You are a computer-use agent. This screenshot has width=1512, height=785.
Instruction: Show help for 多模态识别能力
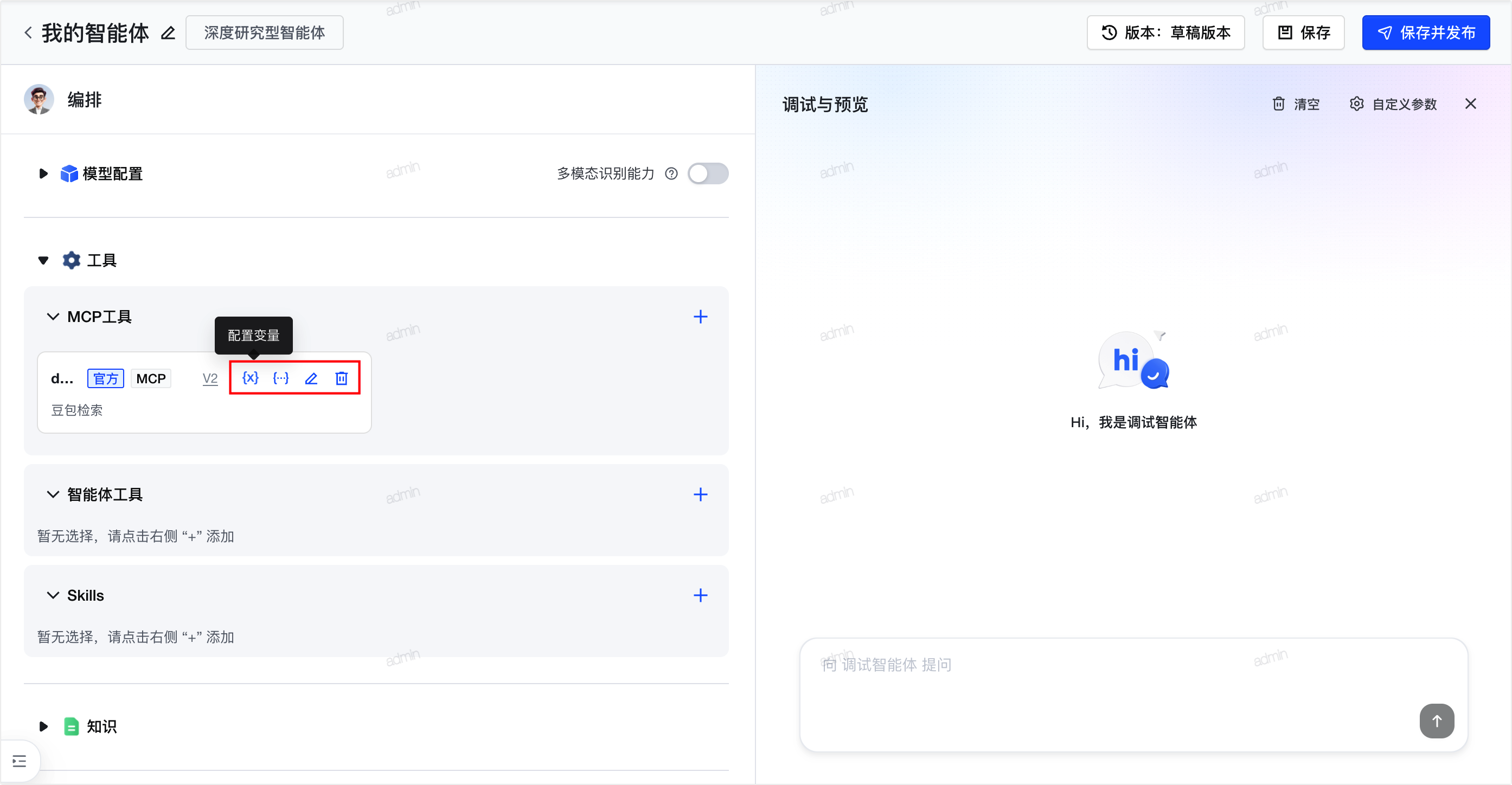(x=671, y=173)
